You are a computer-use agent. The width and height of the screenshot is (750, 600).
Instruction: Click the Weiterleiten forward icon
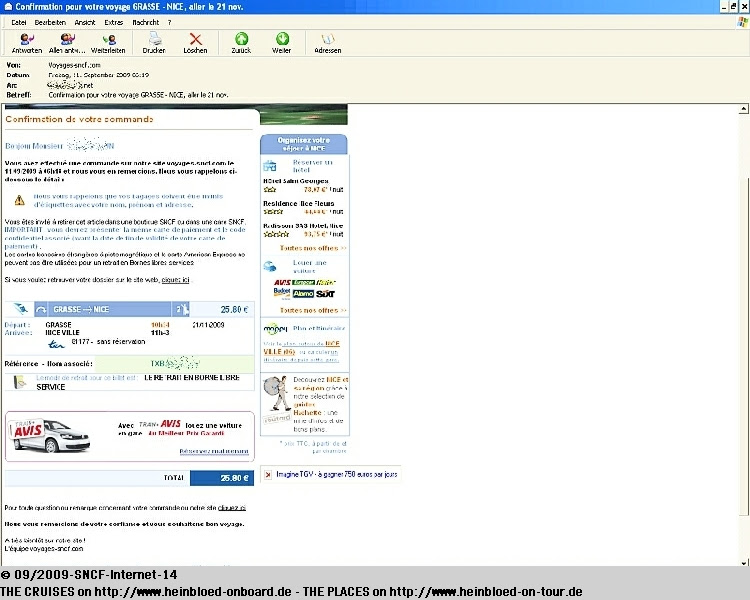pos(109,39)
